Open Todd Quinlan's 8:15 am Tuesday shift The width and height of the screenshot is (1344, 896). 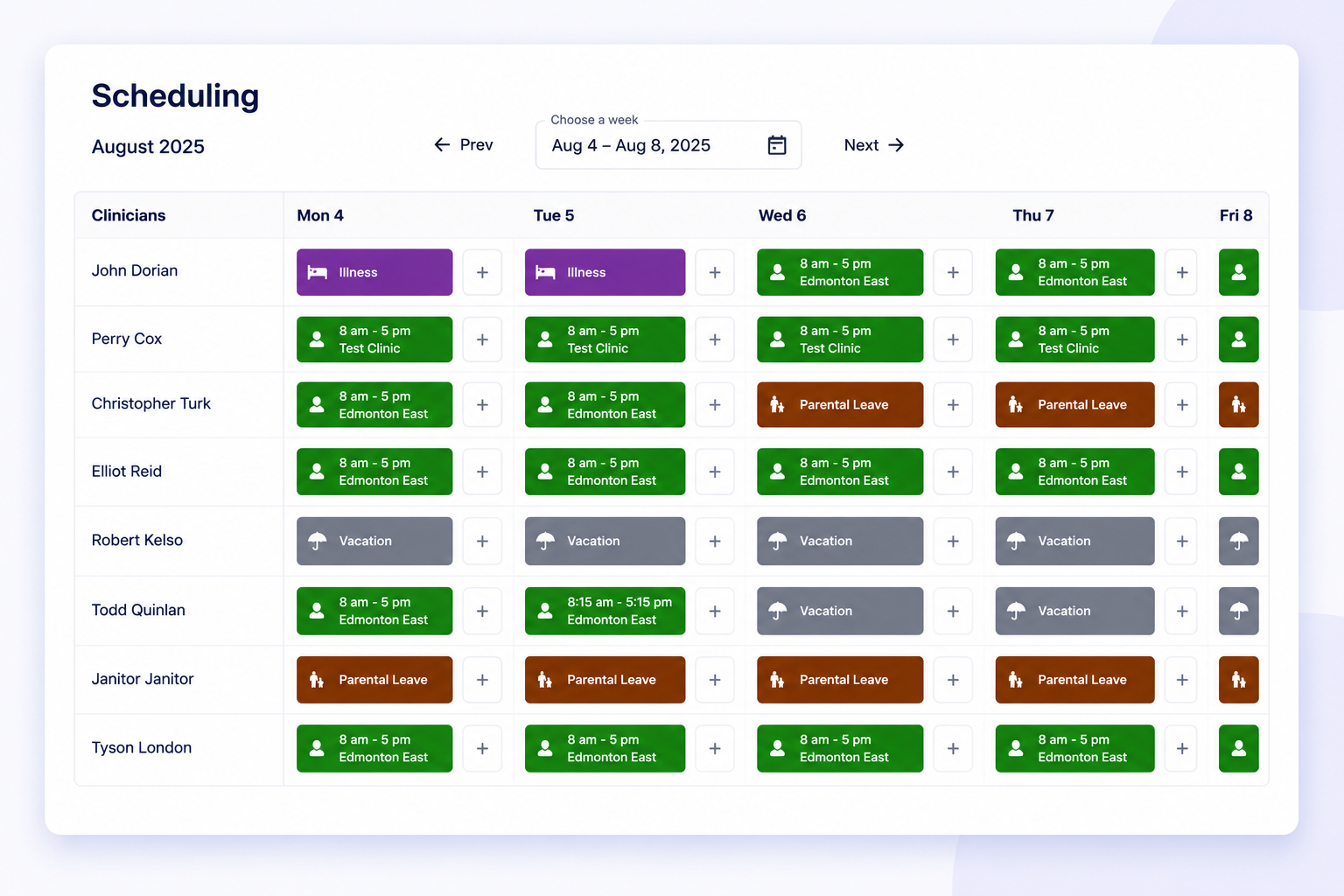tap(605, 611)
